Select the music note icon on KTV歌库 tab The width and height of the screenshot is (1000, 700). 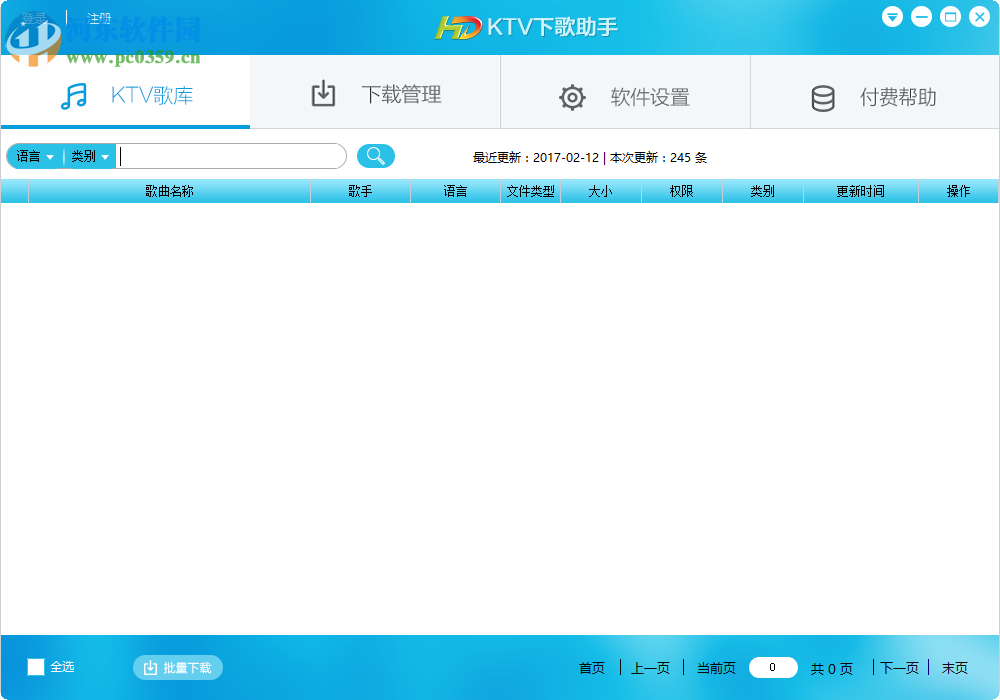click(73, 95)
